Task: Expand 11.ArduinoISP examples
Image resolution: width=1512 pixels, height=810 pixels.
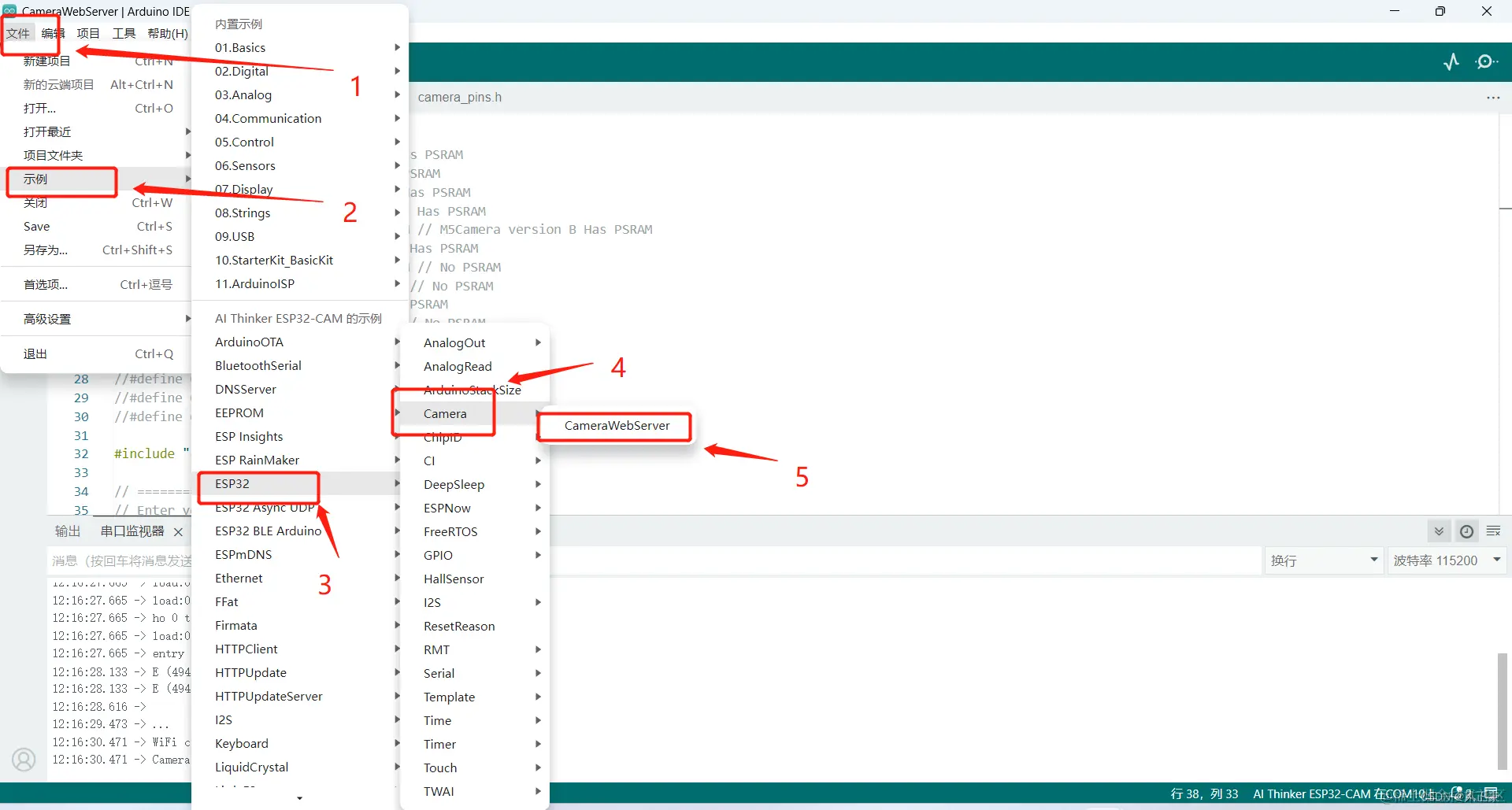Action: click(300, 283)
